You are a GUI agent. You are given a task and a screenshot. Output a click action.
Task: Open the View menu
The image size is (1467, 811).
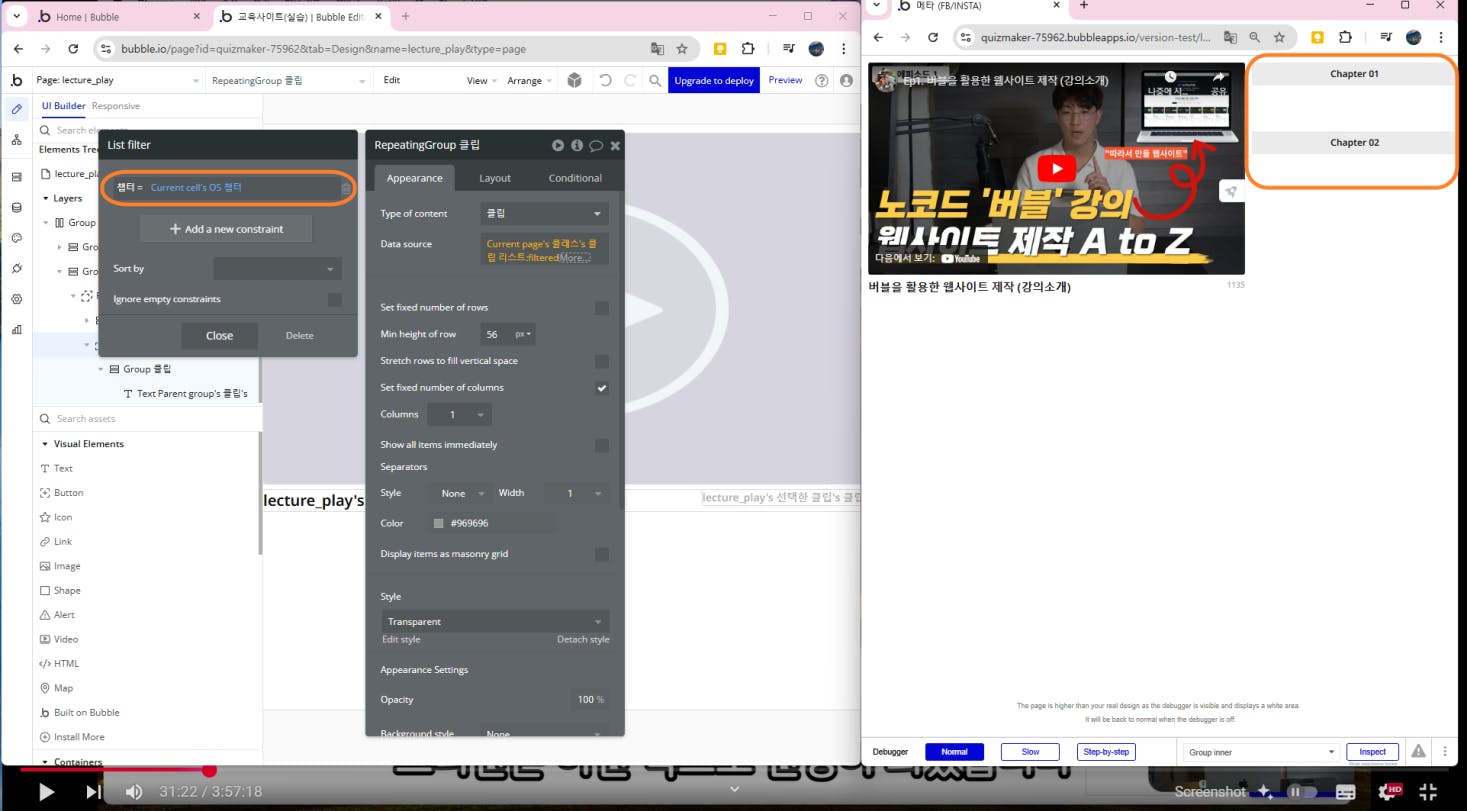coord(480,81)
